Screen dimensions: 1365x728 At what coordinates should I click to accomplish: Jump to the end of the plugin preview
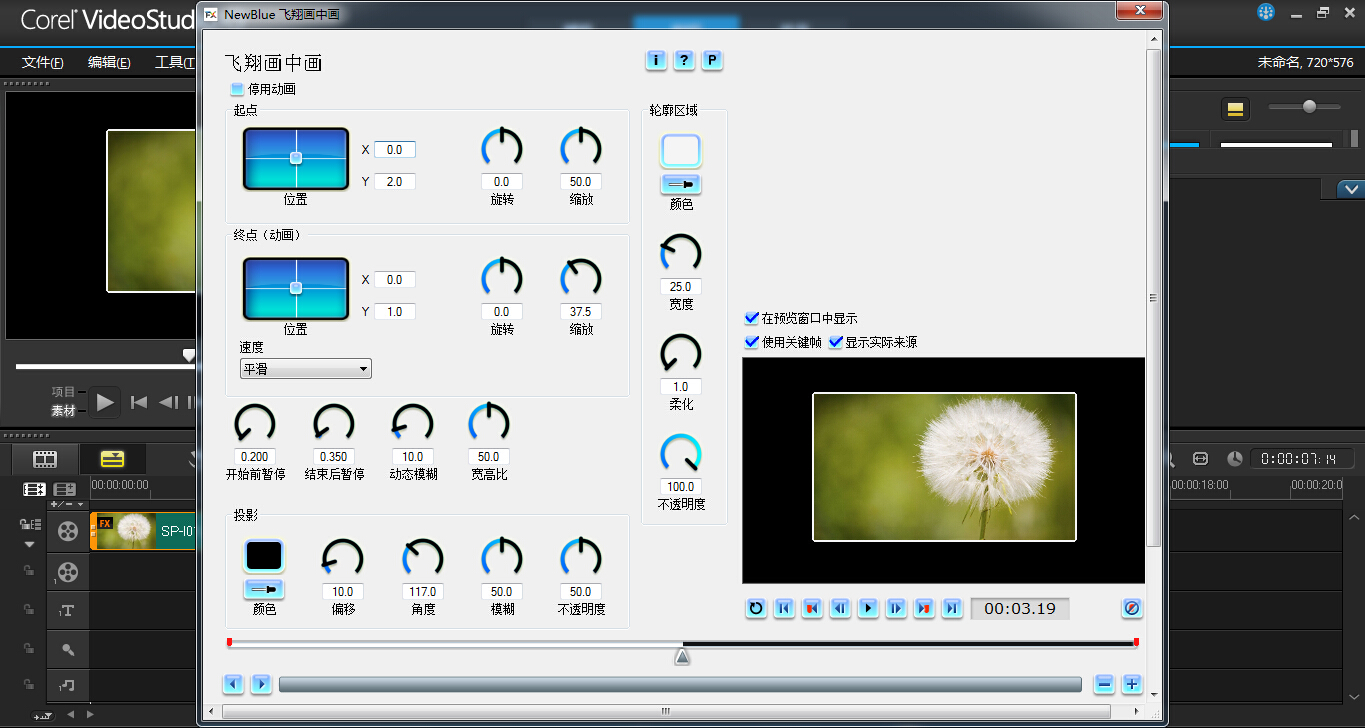(953, 608)
